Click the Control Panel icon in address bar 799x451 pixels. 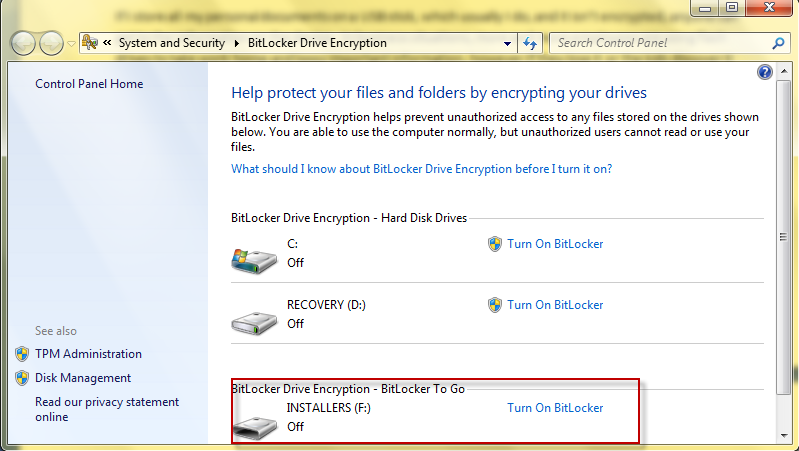point(90,43)
